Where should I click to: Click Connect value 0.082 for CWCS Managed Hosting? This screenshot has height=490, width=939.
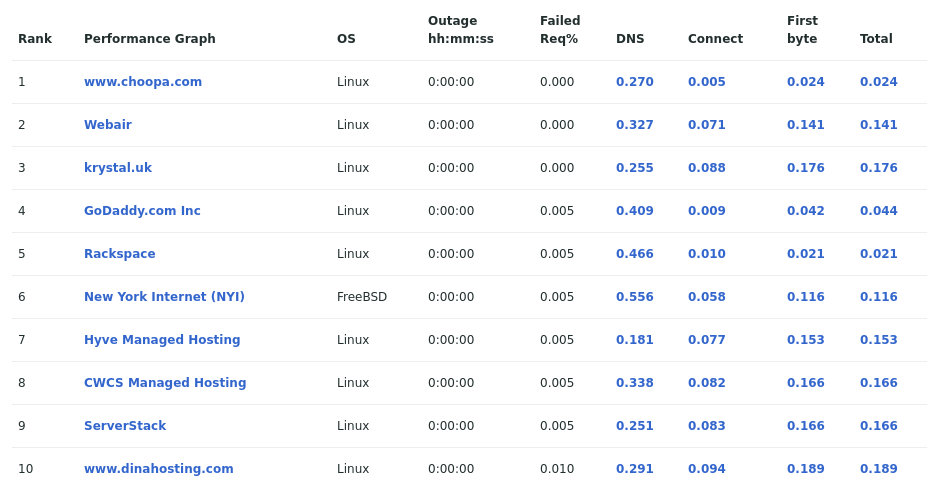[x=707, y=383]
